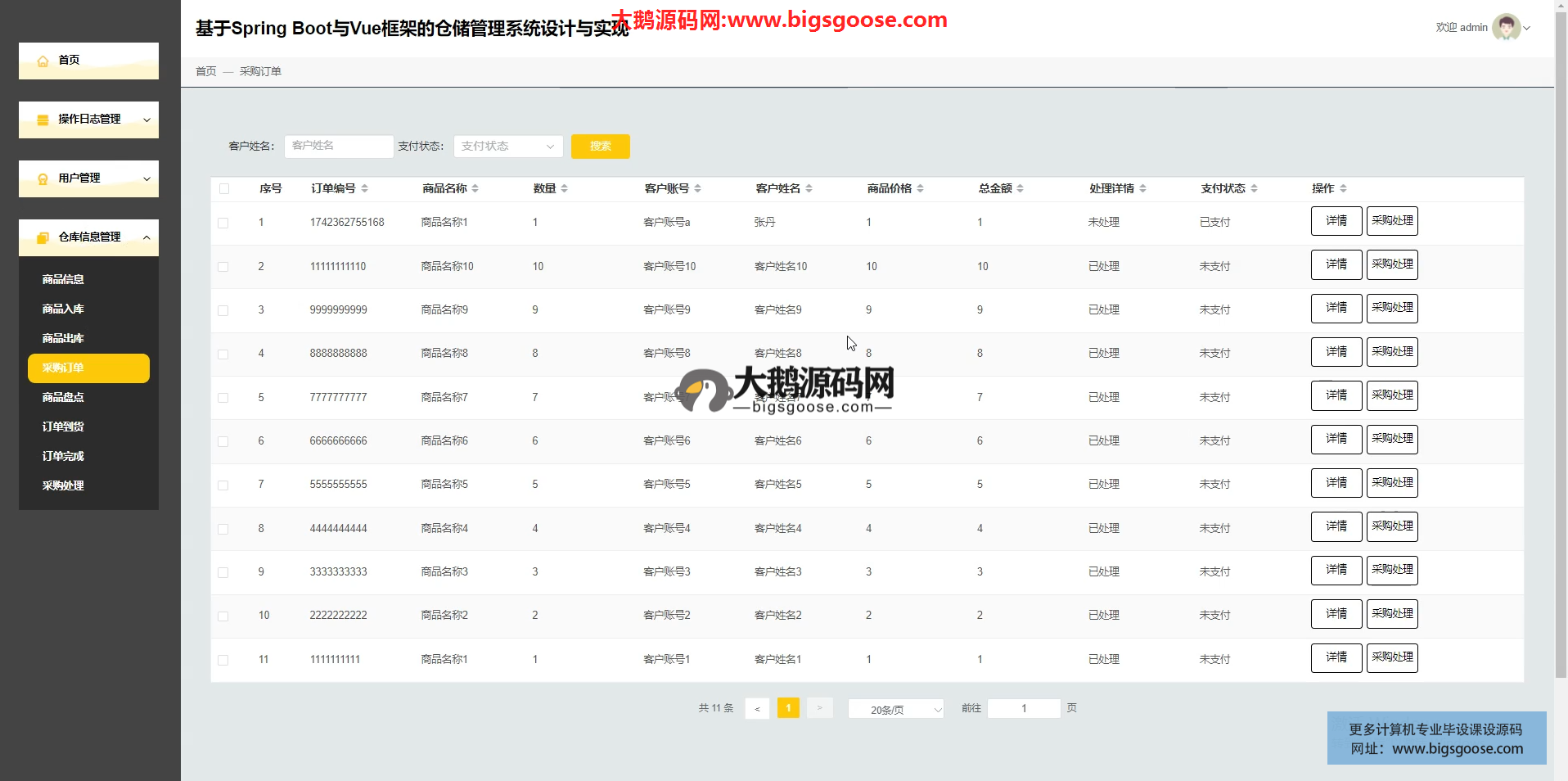This screenshot has height=781, width=1568.
Task: Open the 20条/页 page size dropdown
Action: pos(895,709)
